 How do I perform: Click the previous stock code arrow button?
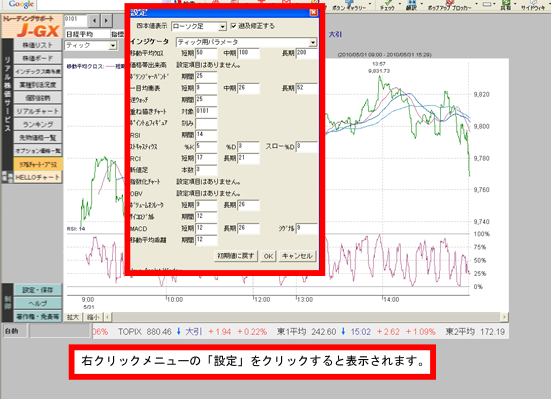(94, 21)
